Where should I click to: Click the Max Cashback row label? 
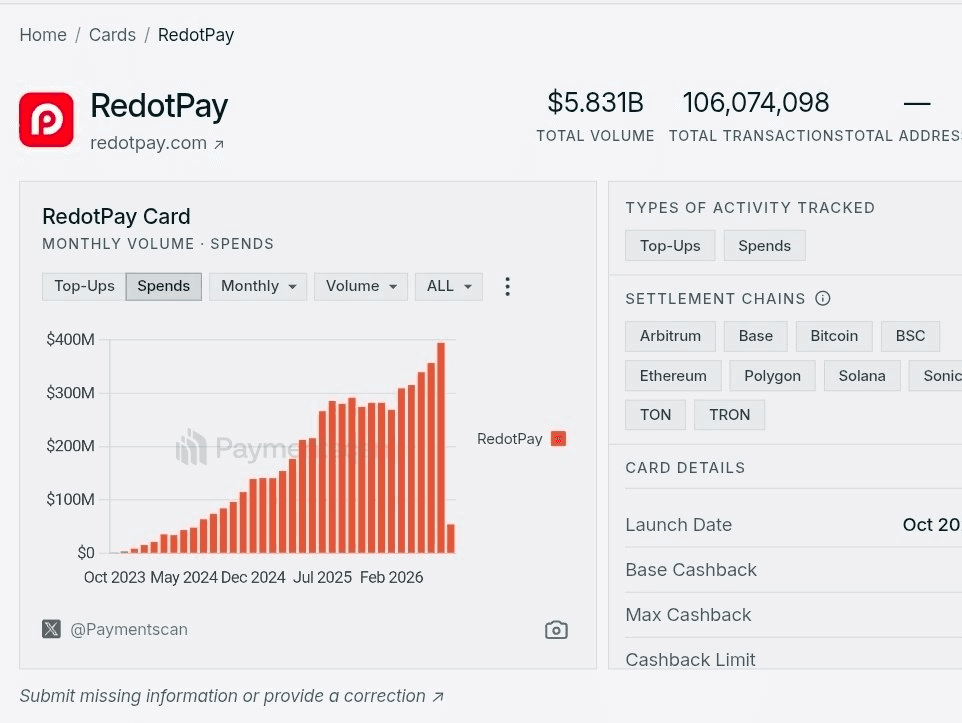(x=688, y=614)
